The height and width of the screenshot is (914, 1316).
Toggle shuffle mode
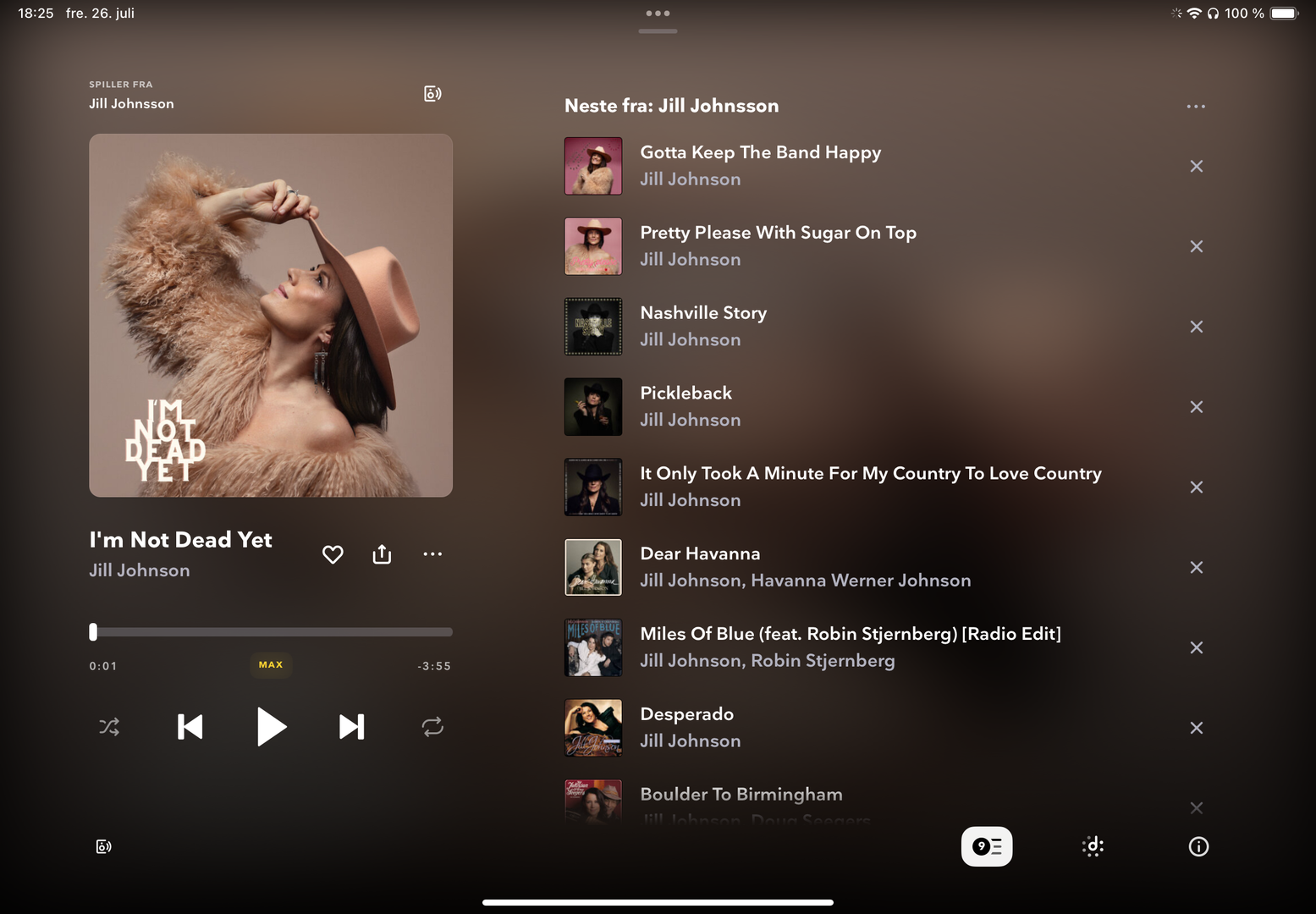[109, 727]
